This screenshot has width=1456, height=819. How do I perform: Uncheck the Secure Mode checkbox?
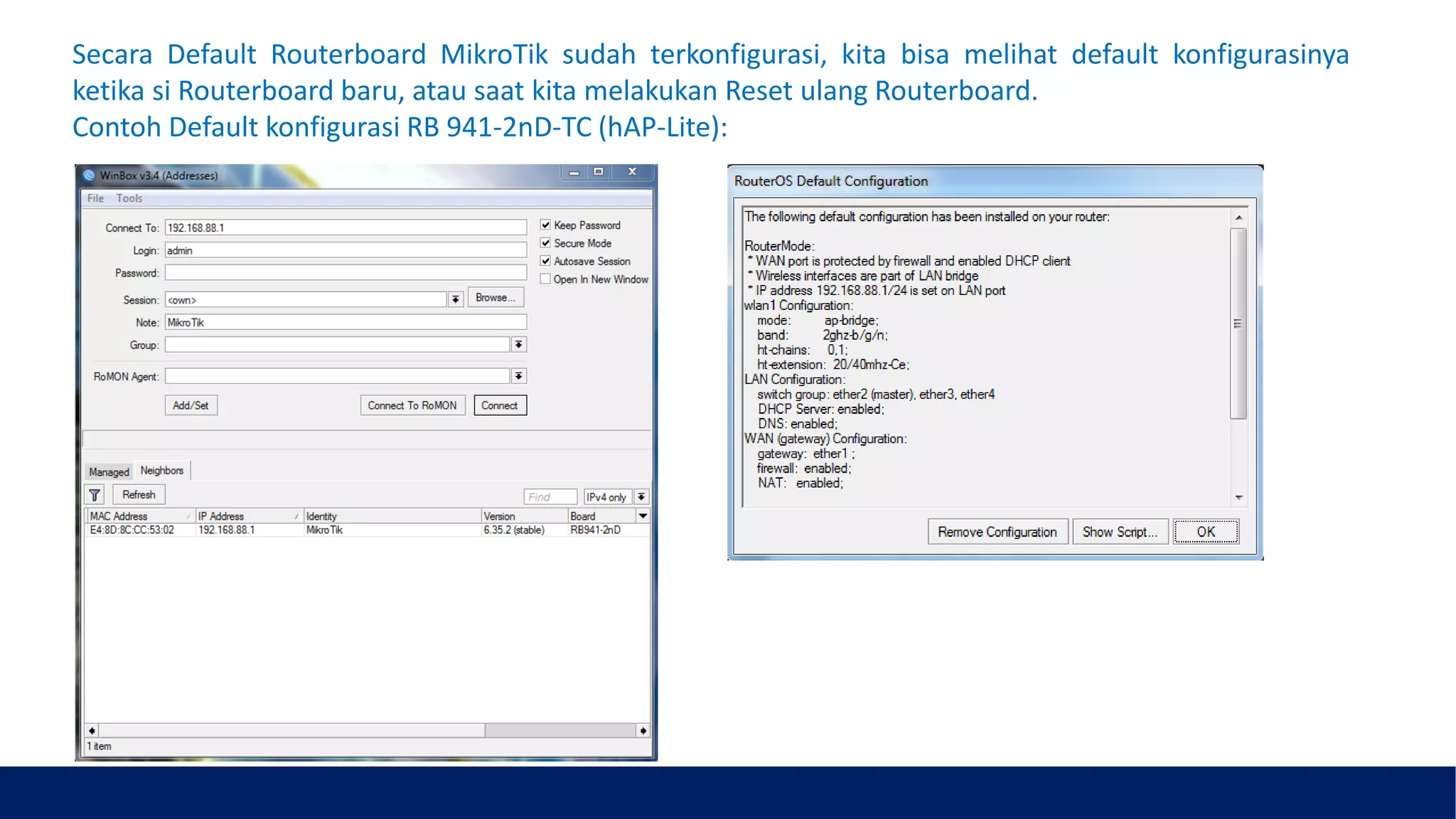(545, 243)
